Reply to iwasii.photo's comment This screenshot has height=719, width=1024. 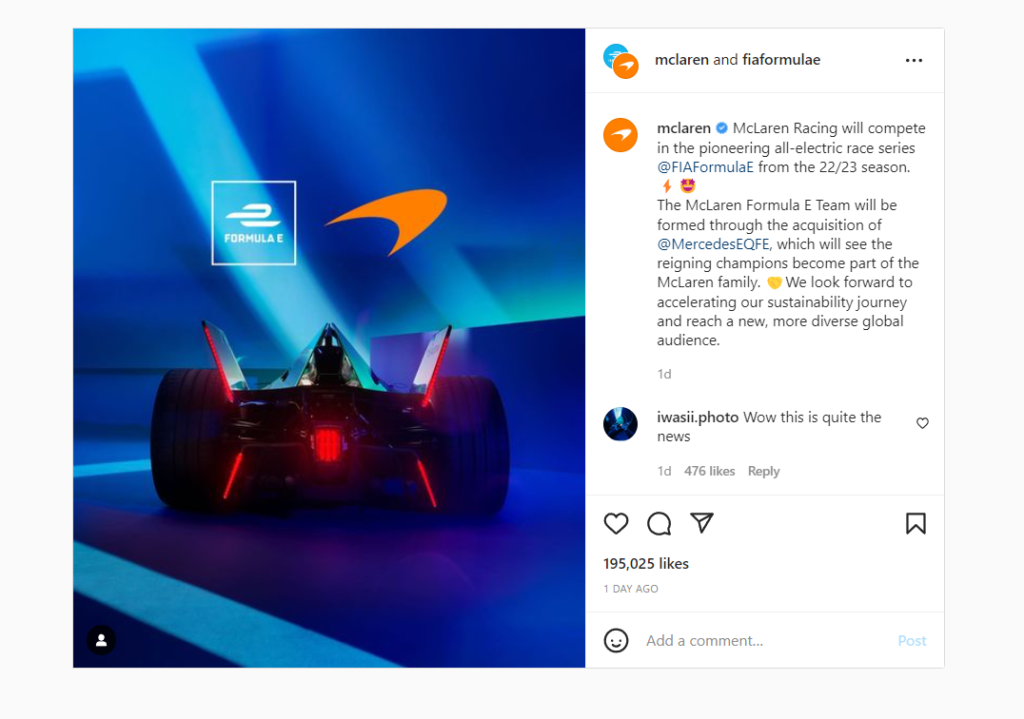[x=763, y=471]
